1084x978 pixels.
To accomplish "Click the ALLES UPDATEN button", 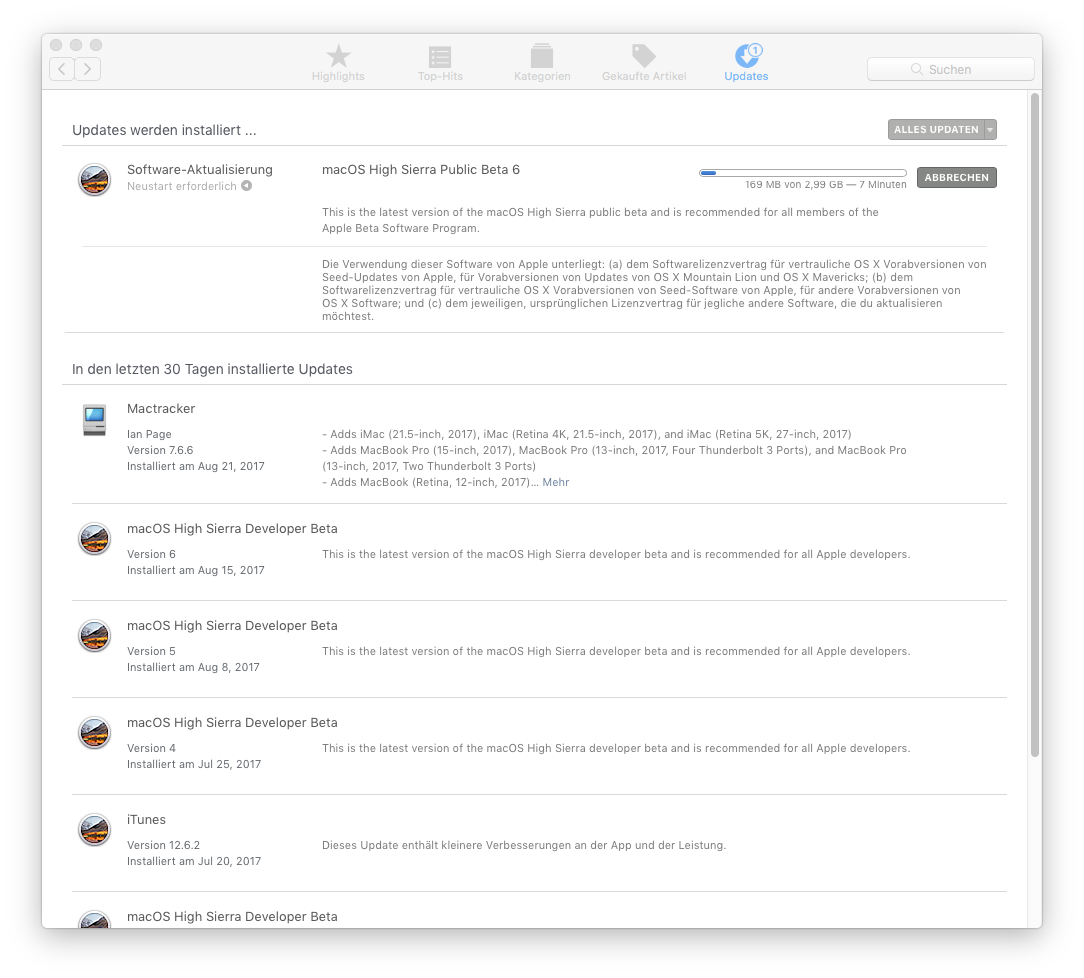I will coord(936,129).
